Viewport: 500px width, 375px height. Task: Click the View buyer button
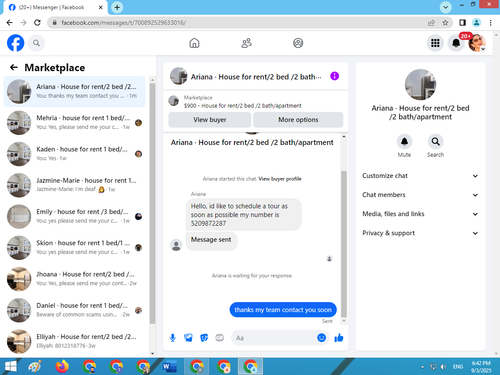coord(210,120)
